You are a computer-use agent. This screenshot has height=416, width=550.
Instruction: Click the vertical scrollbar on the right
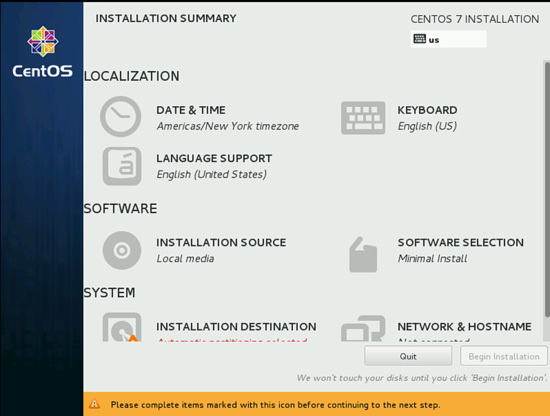[x=546, y=201]
